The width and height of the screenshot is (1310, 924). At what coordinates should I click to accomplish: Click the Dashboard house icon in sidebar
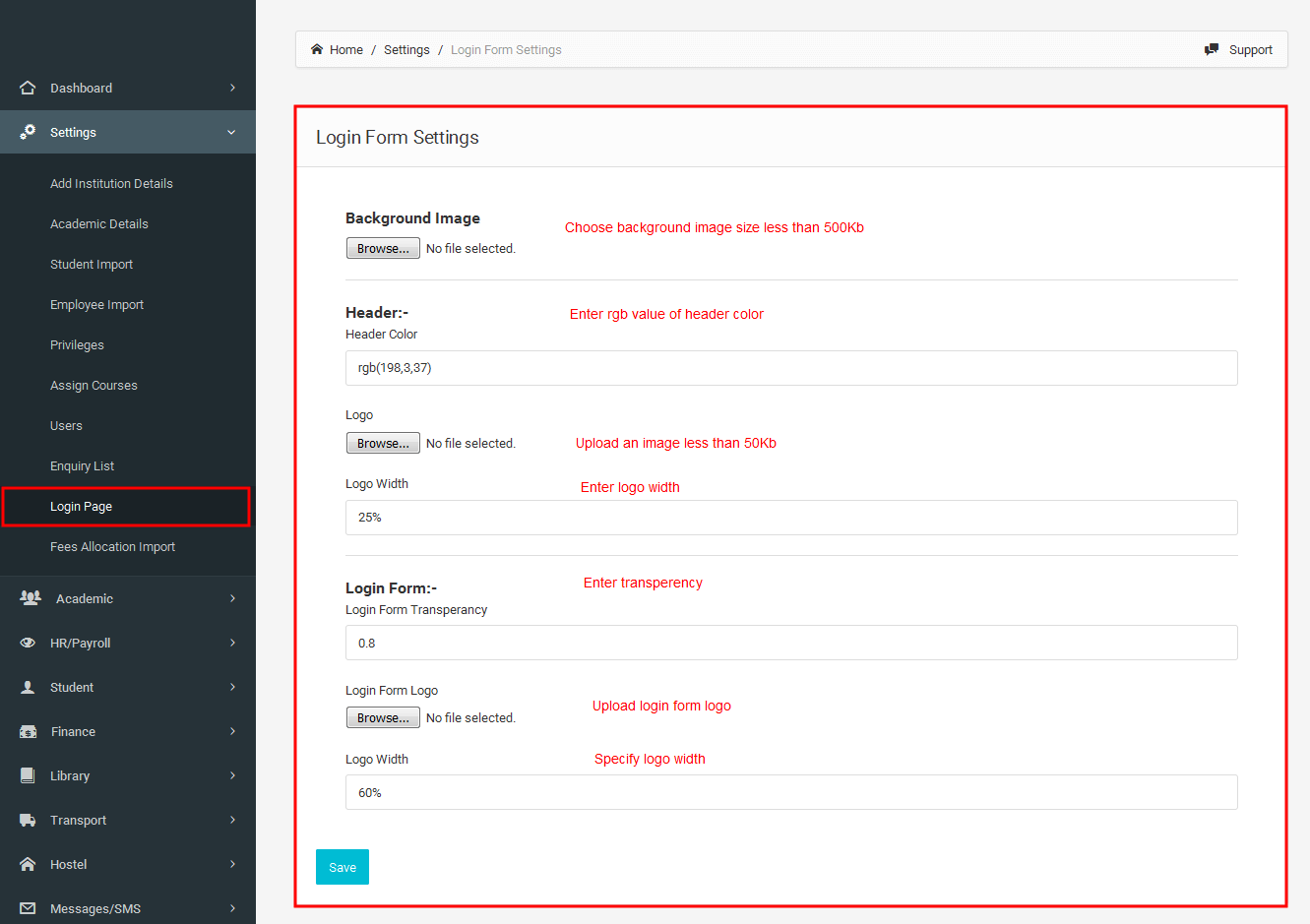pos(28,88)
